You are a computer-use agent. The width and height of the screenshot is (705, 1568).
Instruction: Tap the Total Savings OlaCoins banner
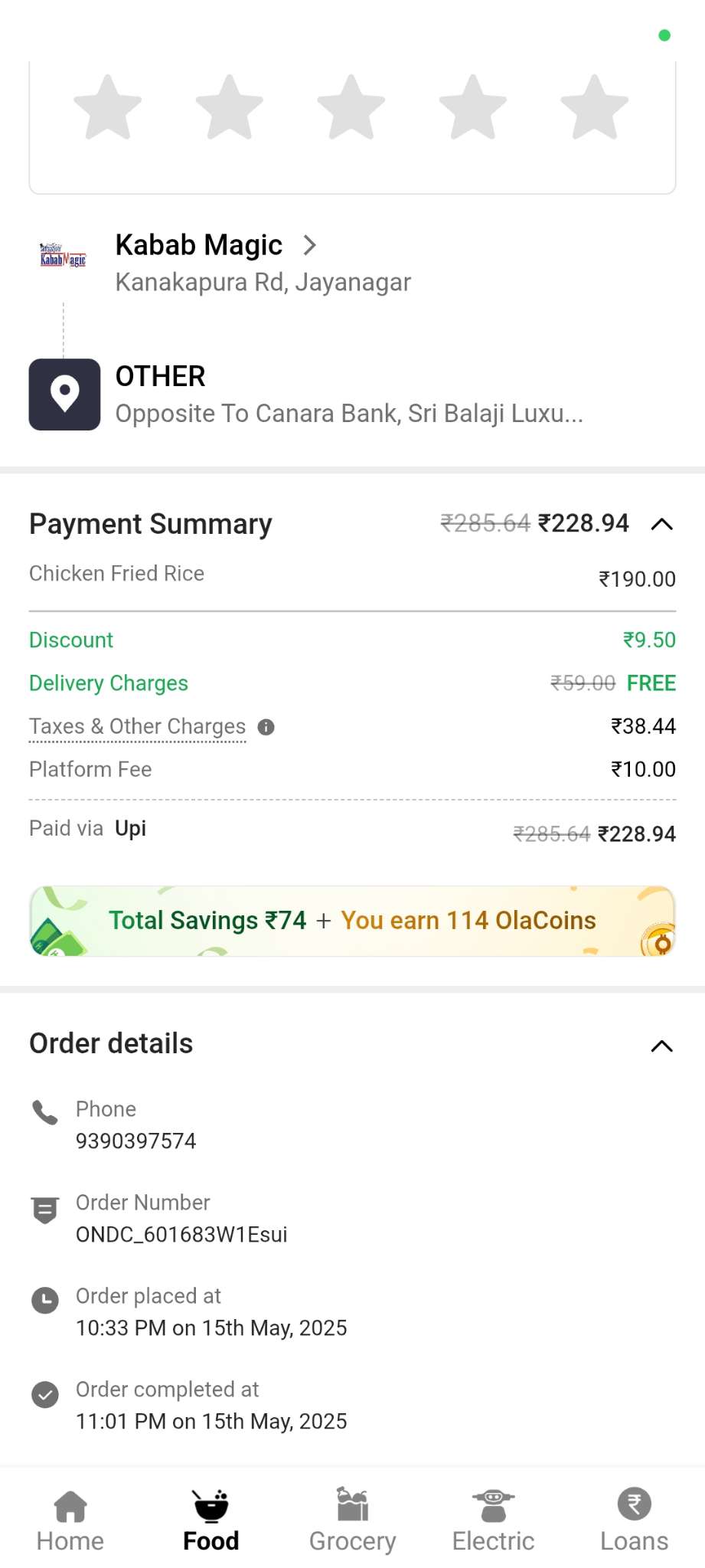pyautogui.click(x=352, y=920)
